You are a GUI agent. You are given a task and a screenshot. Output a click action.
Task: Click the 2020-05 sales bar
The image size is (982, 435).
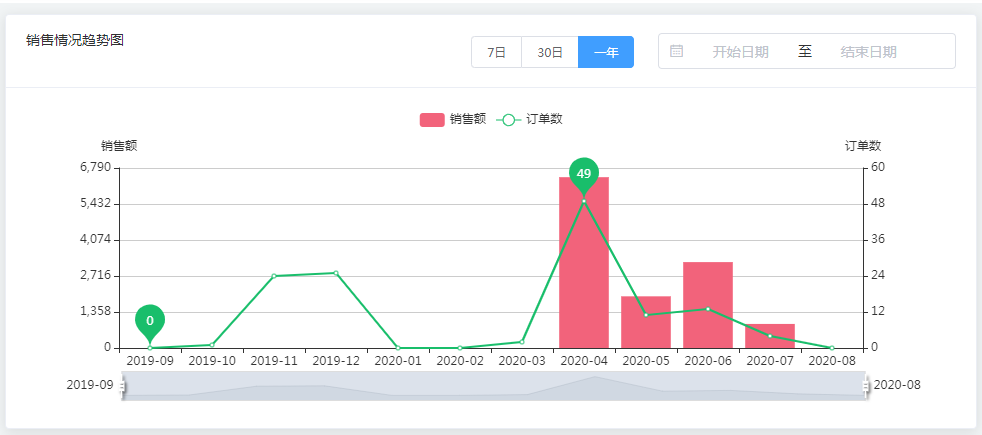646,322
